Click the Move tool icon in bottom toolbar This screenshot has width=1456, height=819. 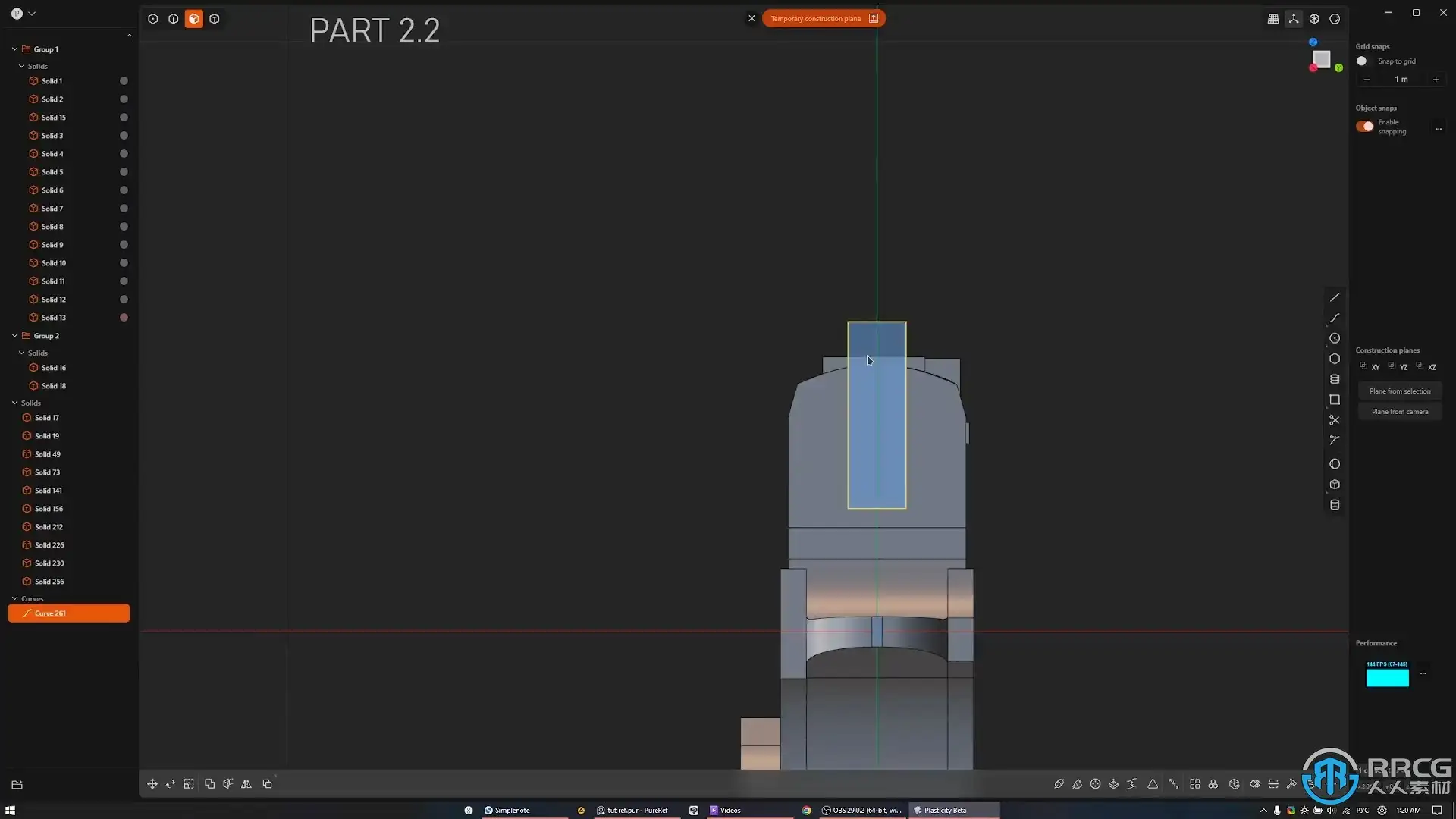[x=152, y=784]
